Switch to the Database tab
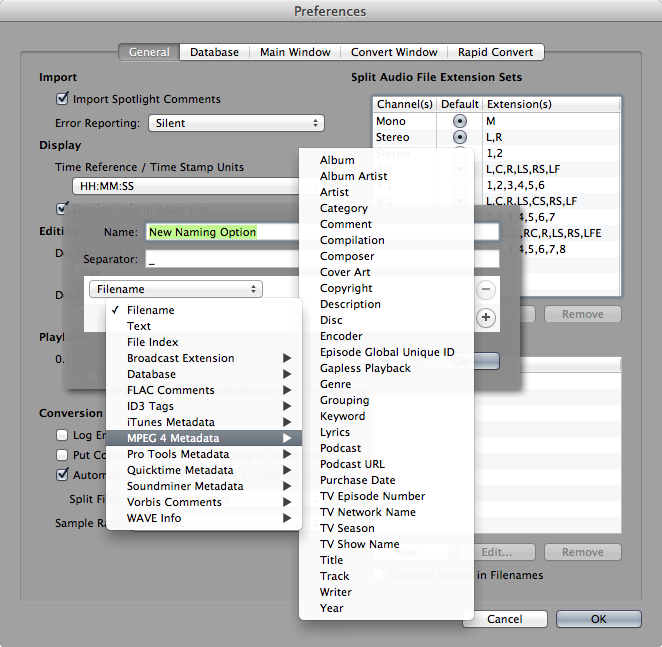 click(x=214, y=52)
